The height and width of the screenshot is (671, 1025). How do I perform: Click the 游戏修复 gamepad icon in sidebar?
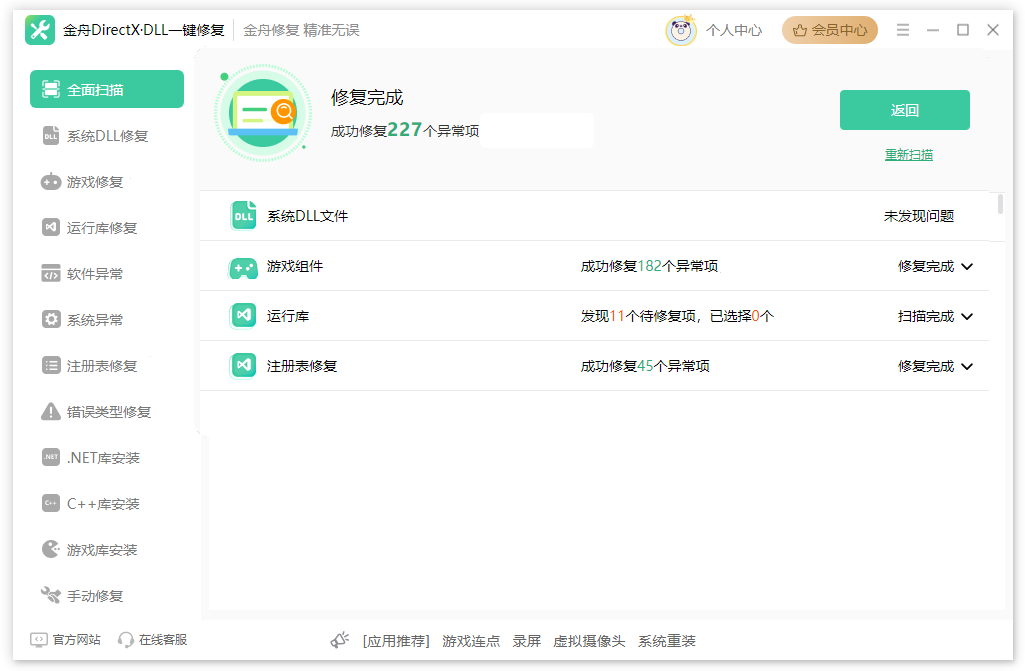coord(51,182)
